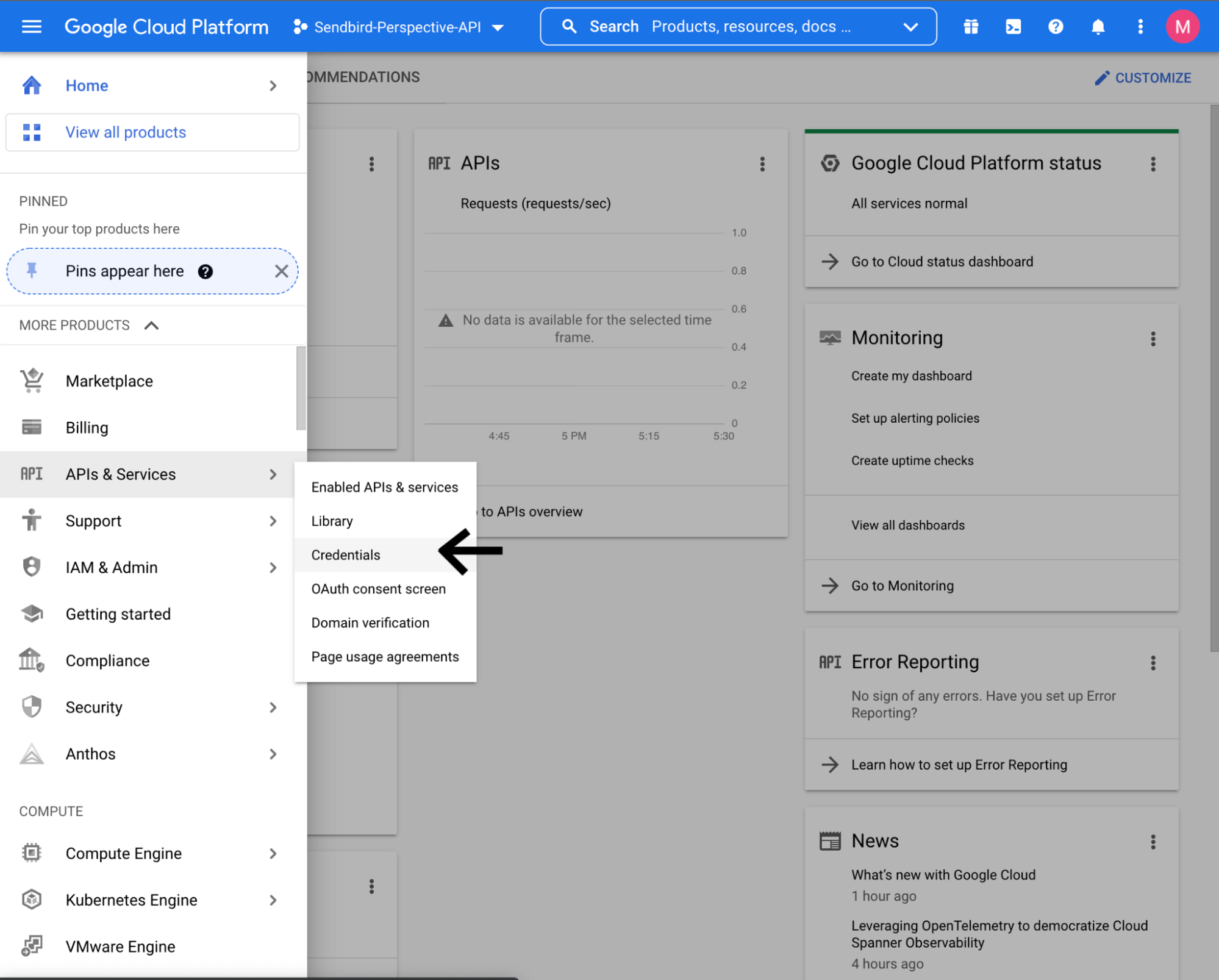Click the Billing card icon
Screen dimensions: 1219x980
32,427
